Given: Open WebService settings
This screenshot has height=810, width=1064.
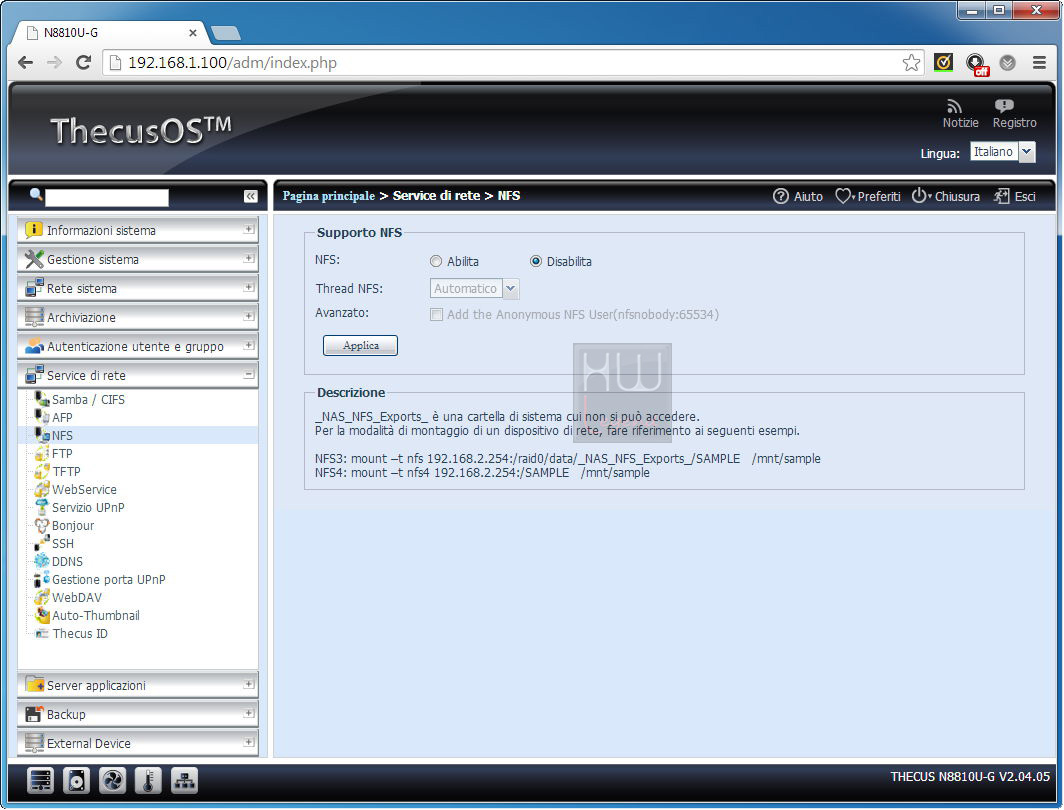Looking at the screenshot, I should (x=84, y=489).
